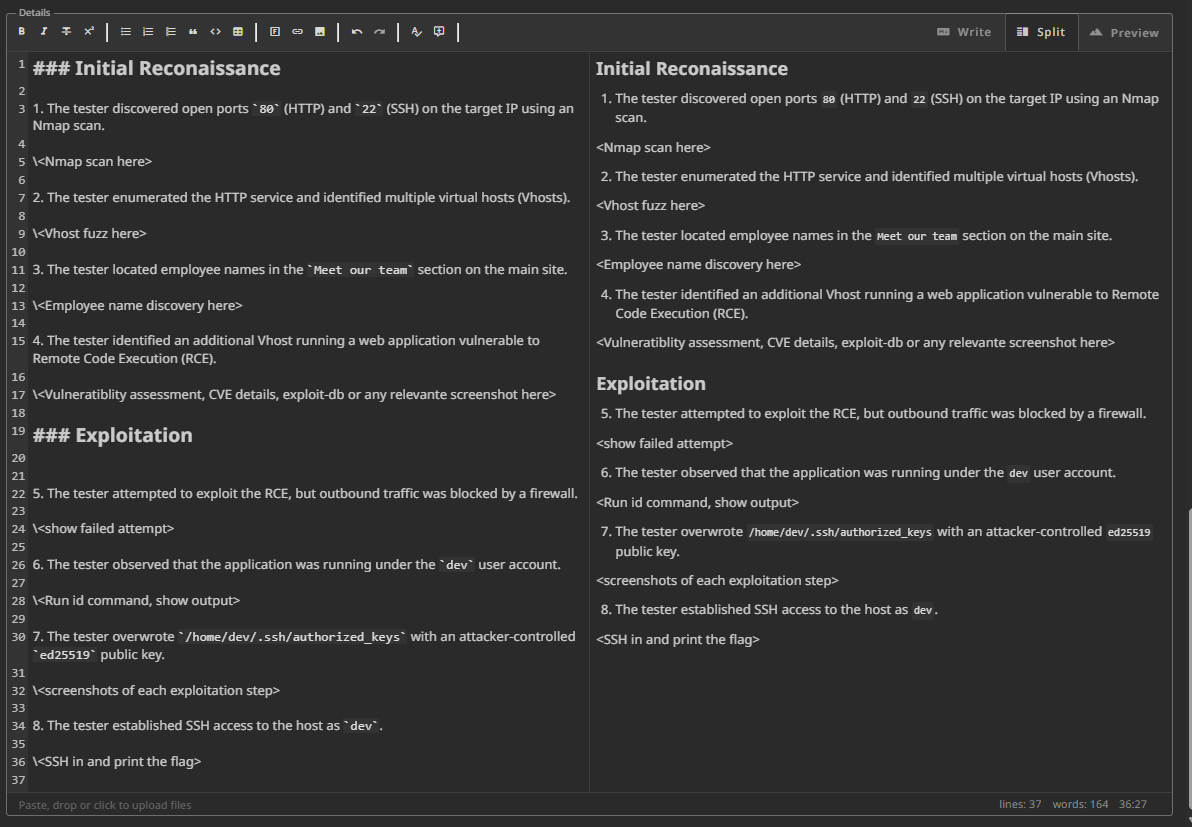1192x827 pixels.
Task: Click the upload files area
Action: [x=105, y=805]
